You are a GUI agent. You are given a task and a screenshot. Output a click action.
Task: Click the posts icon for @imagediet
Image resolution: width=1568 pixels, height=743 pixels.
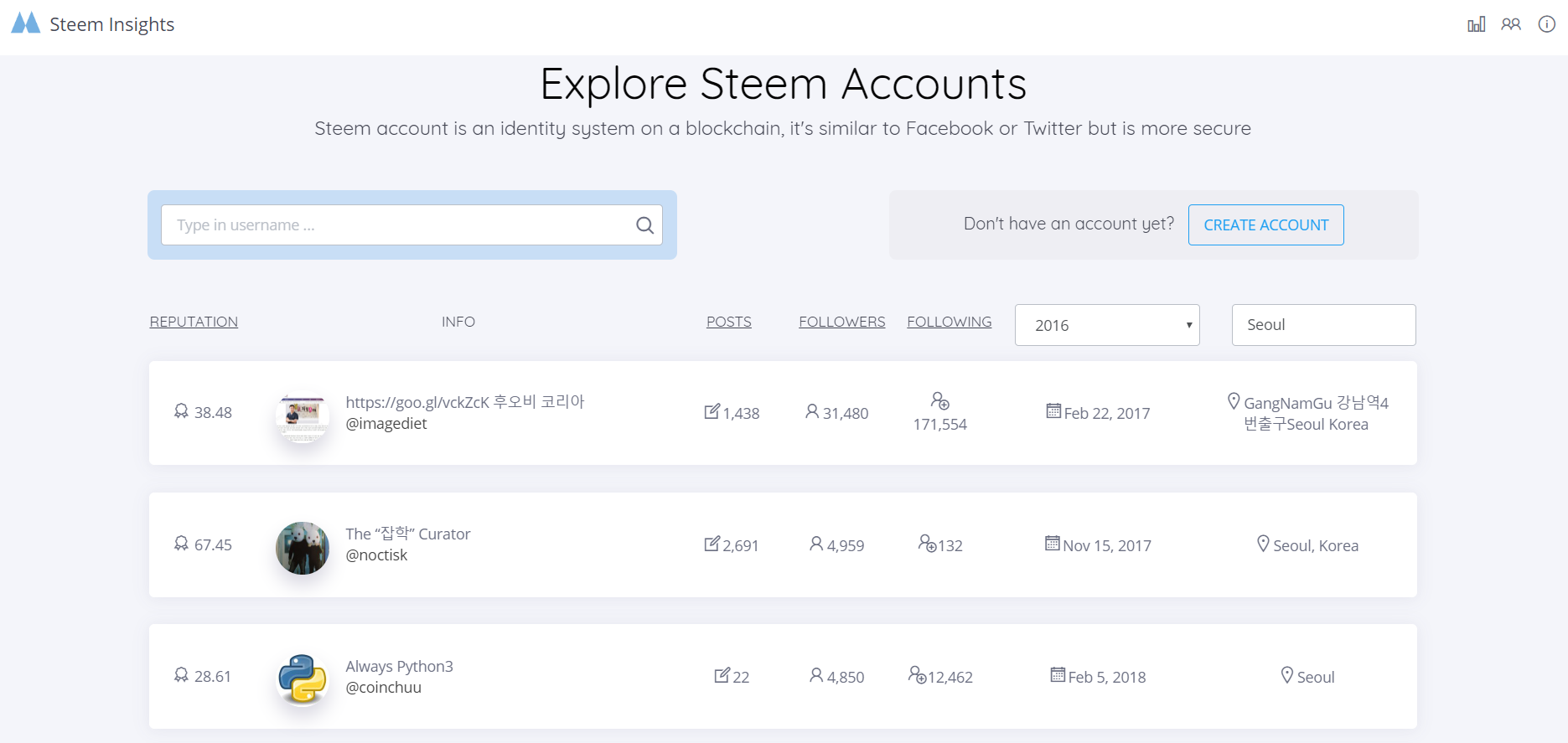(712, 411)
